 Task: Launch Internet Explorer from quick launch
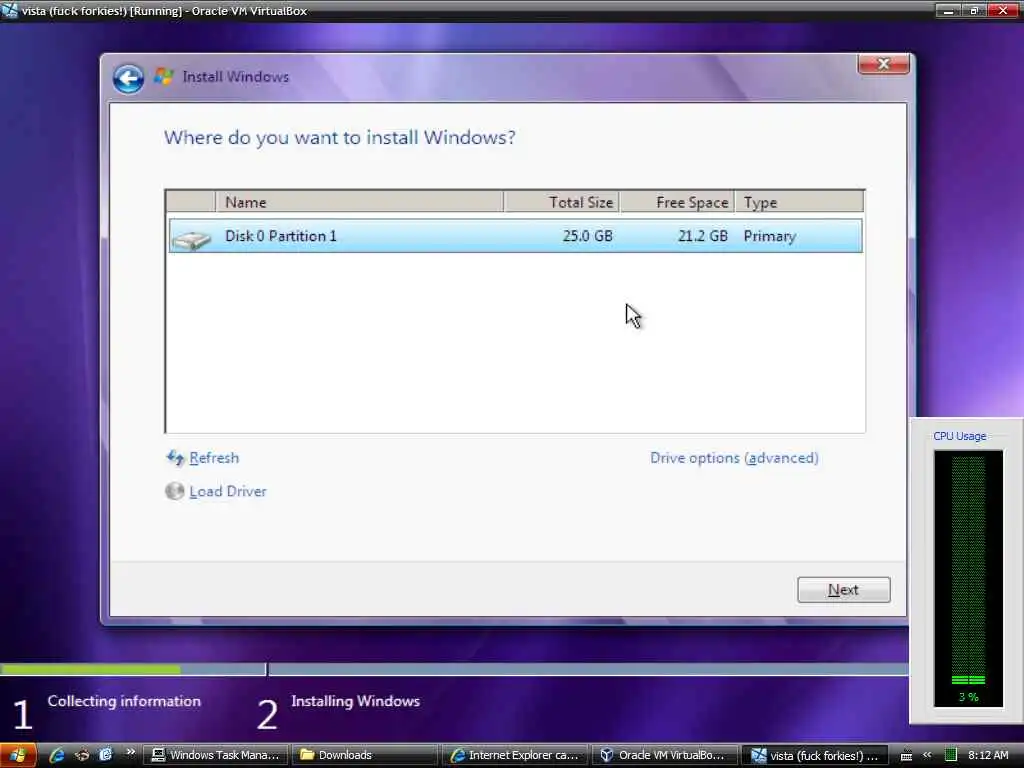point(57,755)
